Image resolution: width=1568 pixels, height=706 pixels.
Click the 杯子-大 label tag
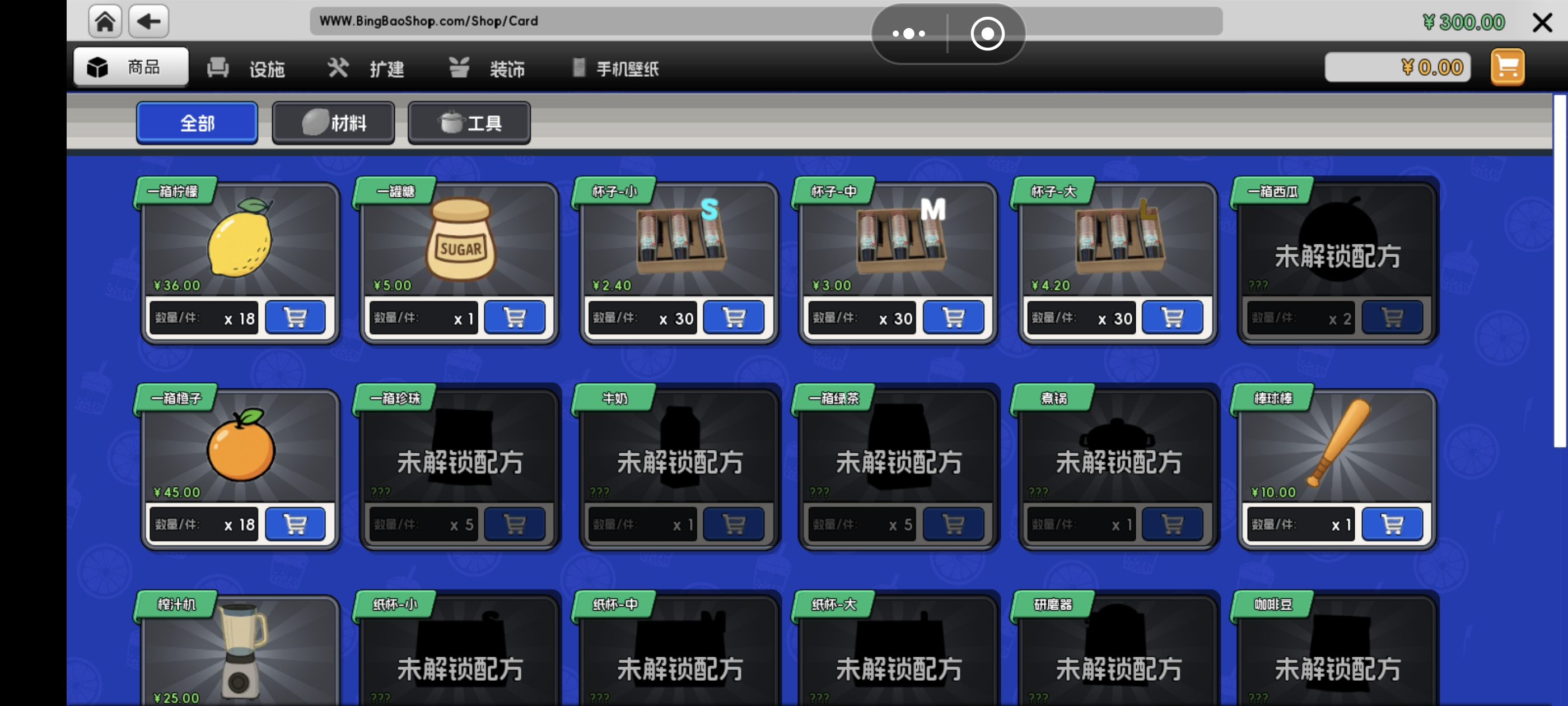1053,192
